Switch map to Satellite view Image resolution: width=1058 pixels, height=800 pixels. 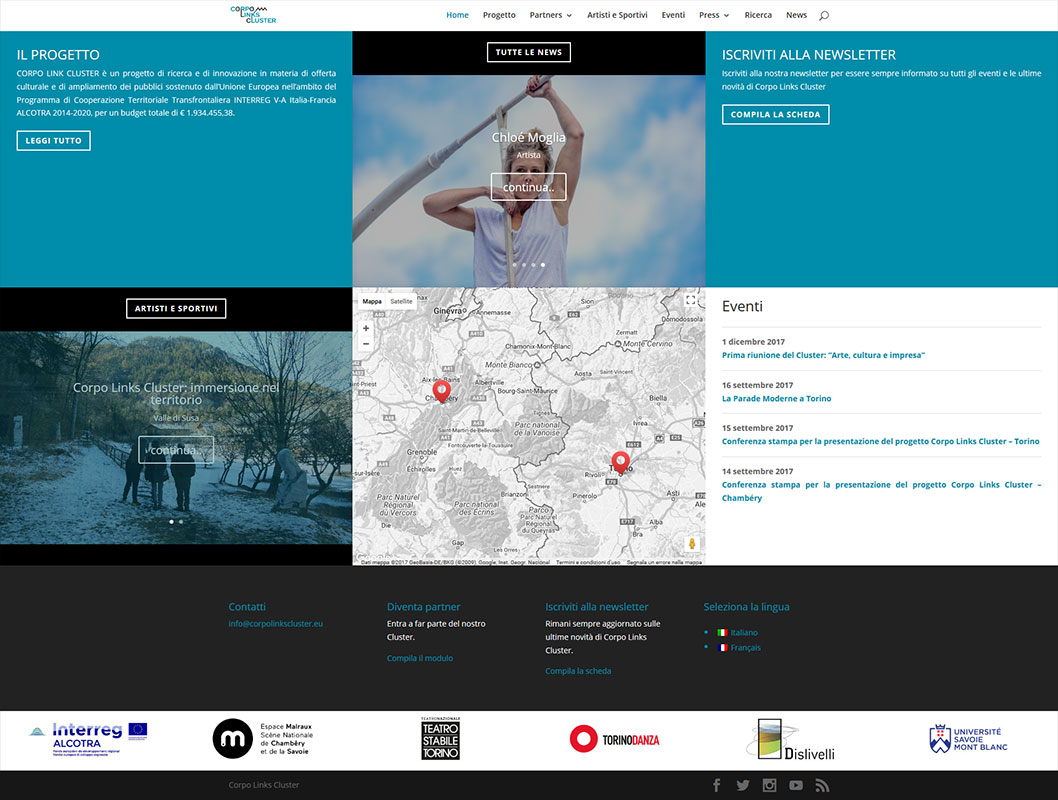pos(401,302)
